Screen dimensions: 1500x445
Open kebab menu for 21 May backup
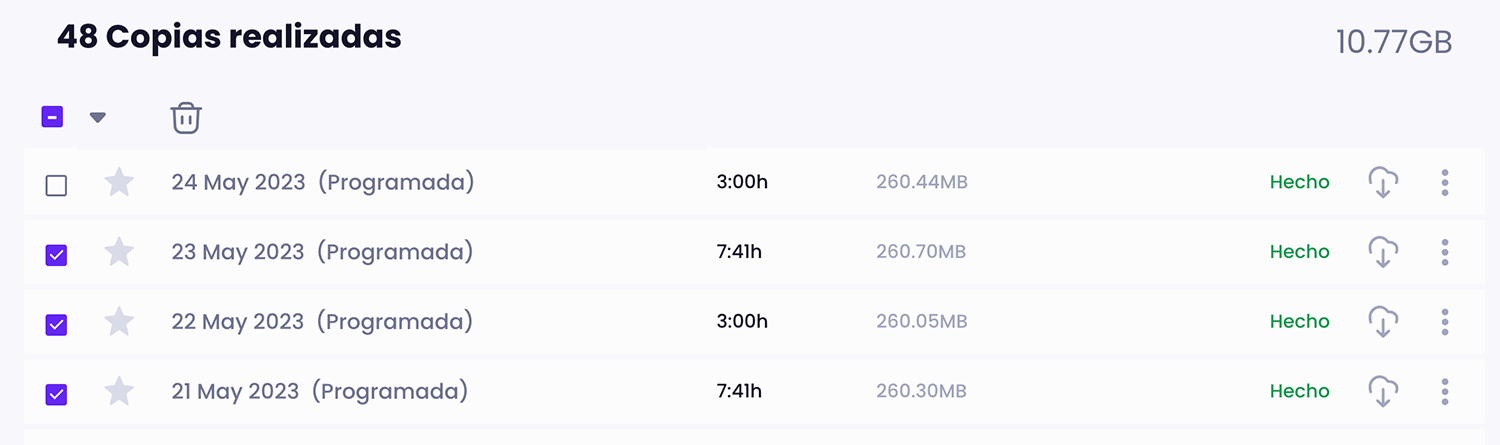pos(1445,391)
